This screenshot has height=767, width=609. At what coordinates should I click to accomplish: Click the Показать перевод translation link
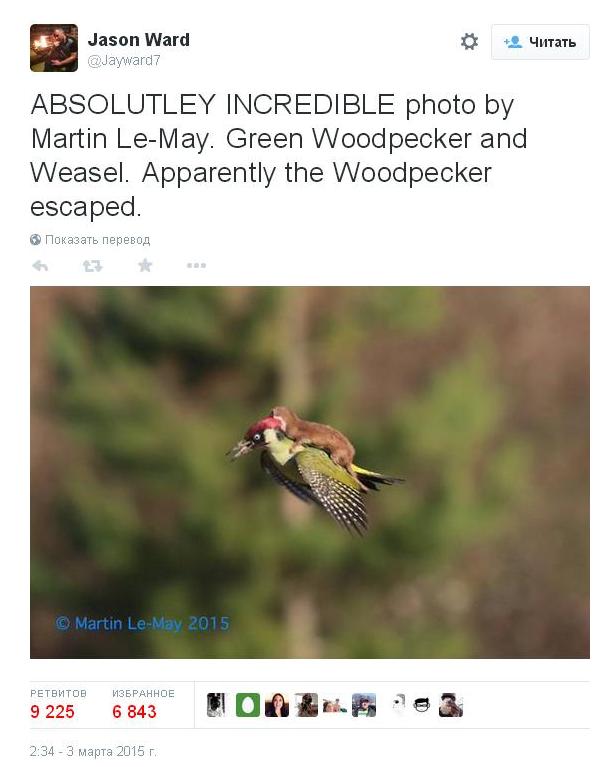click(x=97, y=240)
